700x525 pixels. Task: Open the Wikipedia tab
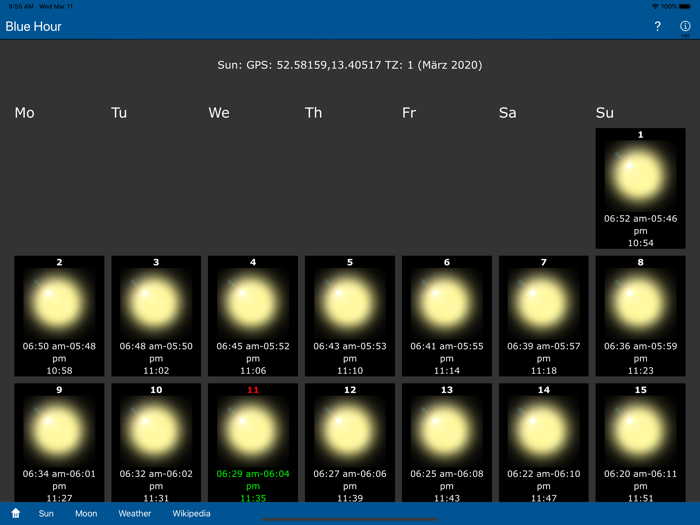pyautogui.click(x=192, y=513)
